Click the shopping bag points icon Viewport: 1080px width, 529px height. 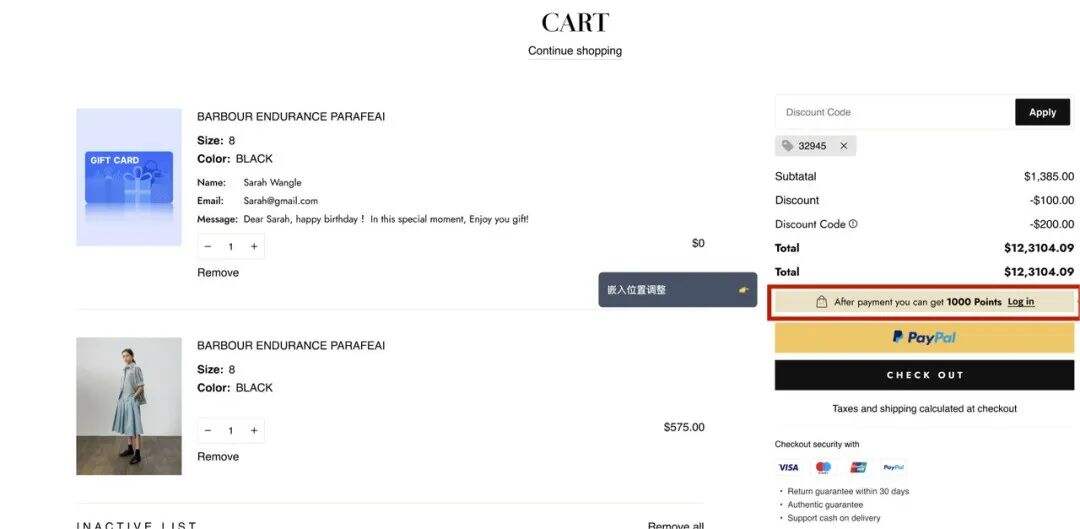click(x=821, y=302)
